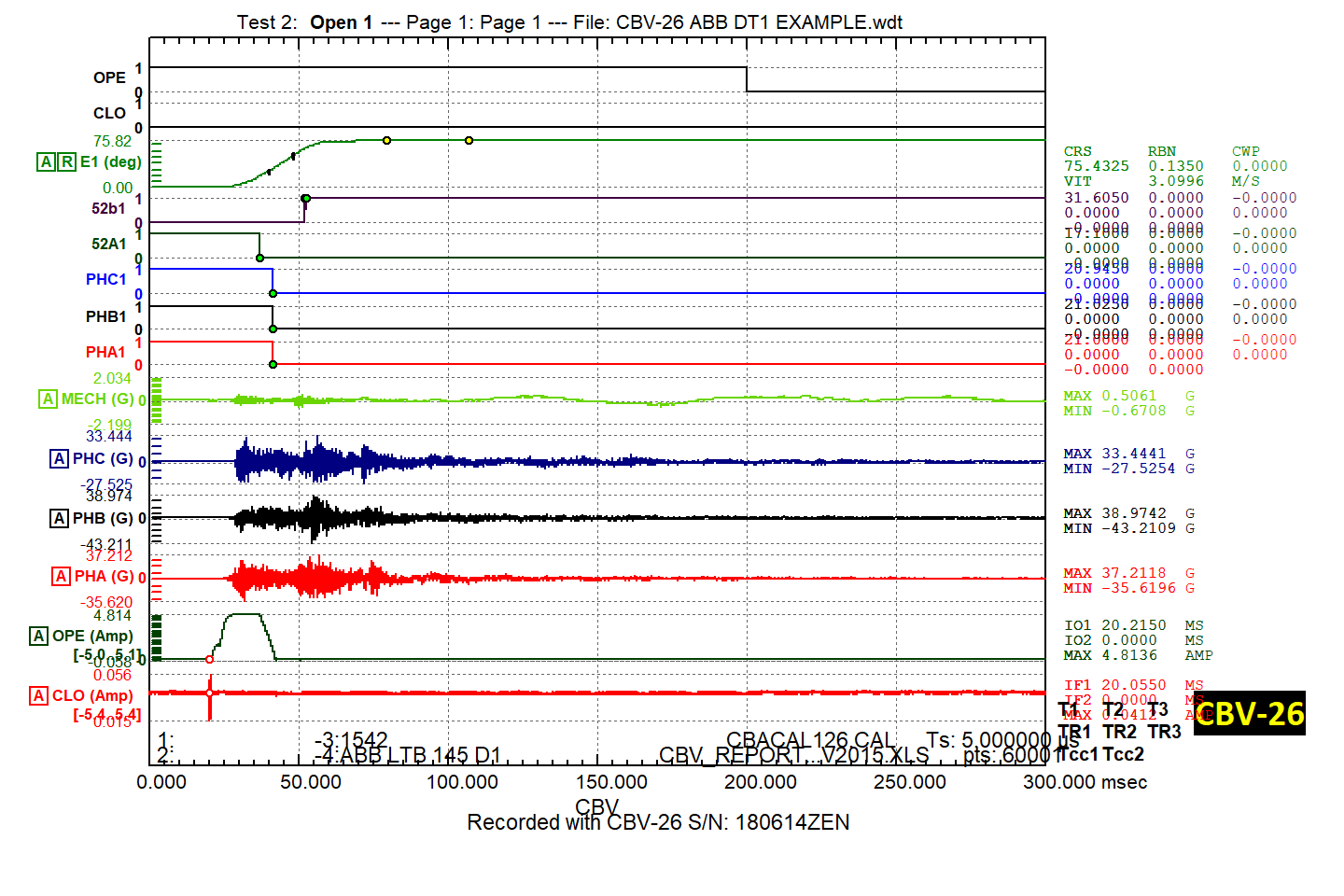The height and width of the screenshot is (896, 1344).
Task: Click the TR2 label
Action: [1119, 732]
